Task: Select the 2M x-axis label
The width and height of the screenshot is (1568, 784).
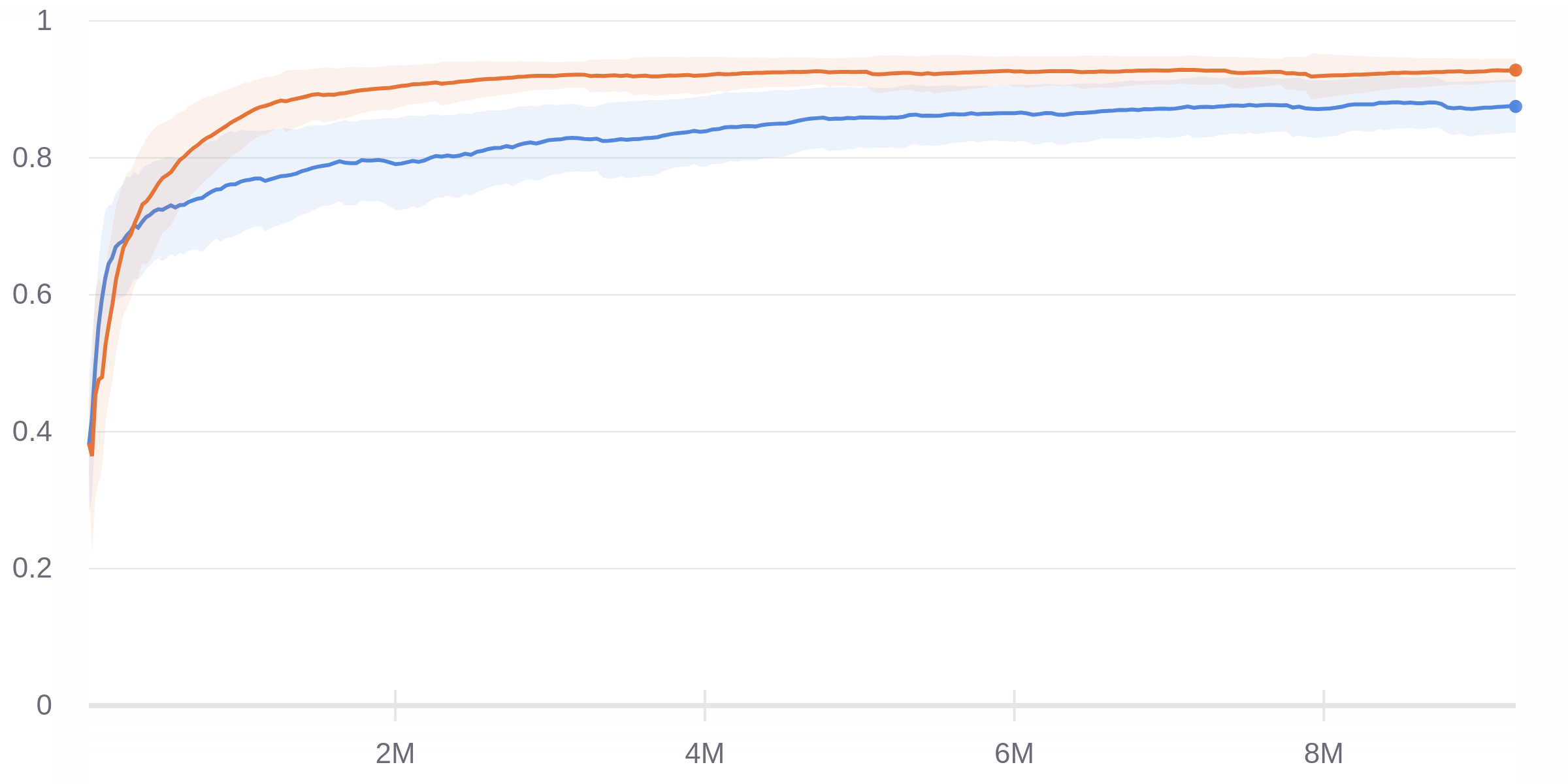Action: click(x=395, y=754)
